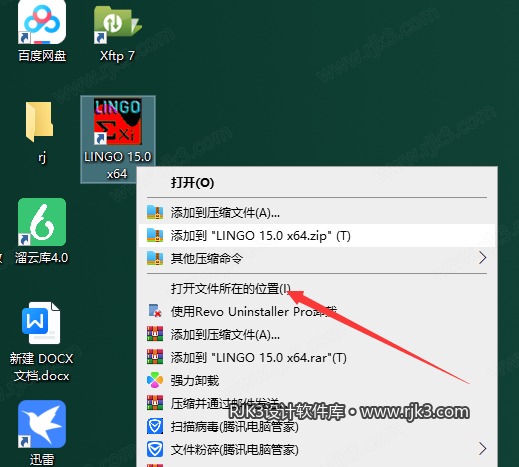The width and height of the screenshot is (519, 467).
Task: Choose 使用Revo Uninstaller Pro卸载 entry
Action: pos(317,311)
